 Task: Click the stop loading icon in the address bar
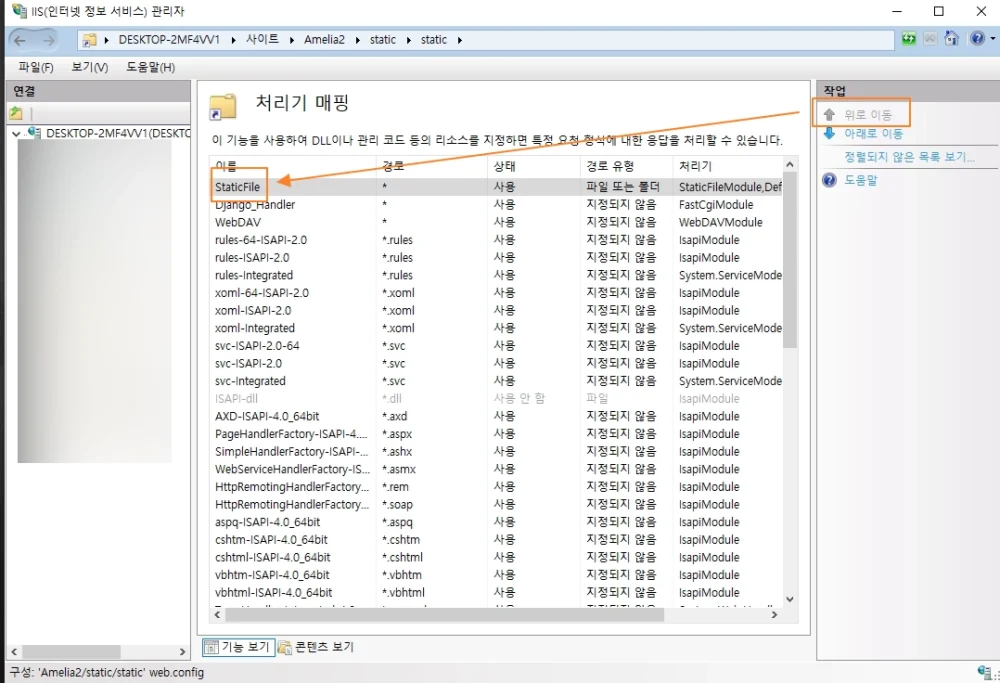pyautogui.click(x=930, y=39)
